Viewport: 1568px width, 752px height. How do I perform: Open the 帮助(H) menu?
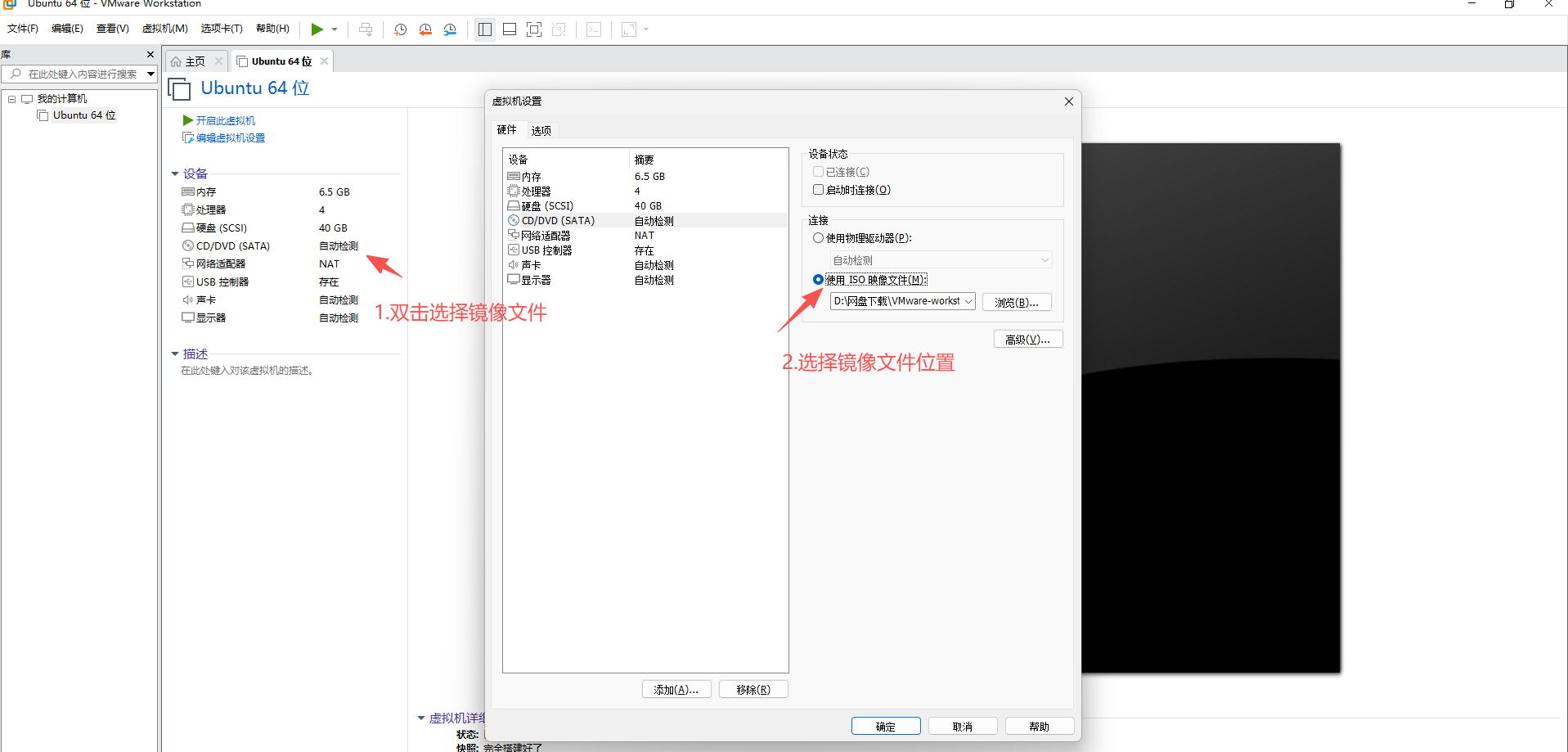coord(272,29)
